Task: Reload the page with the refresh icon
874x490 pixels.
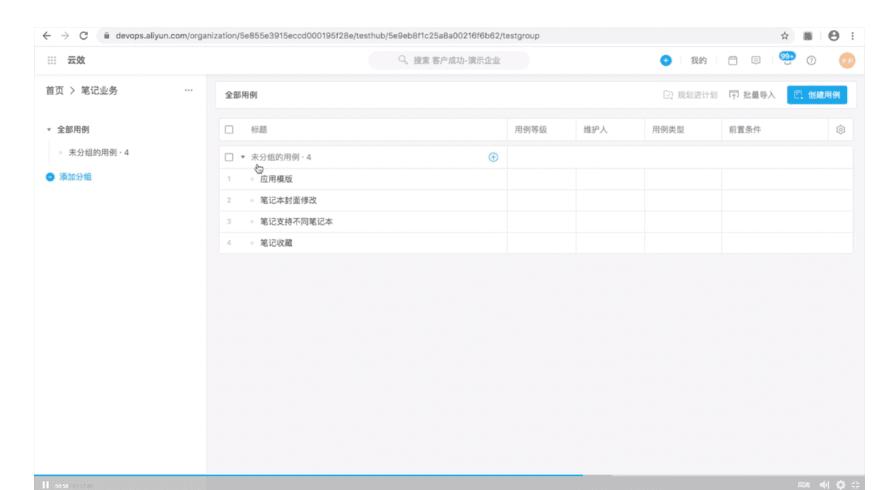Action: coord(84,36)
